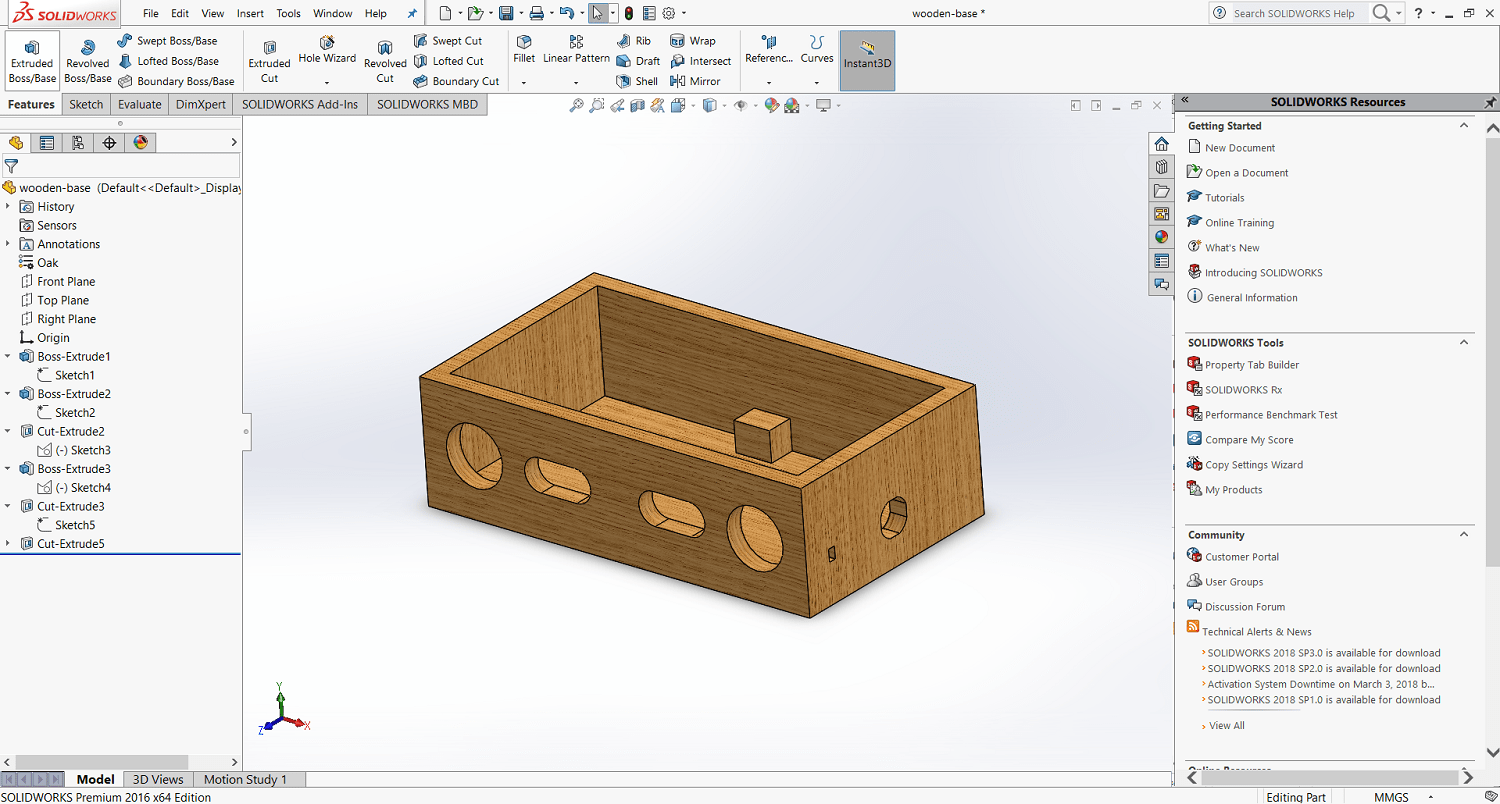Open the Curves tool
1500x804 pixels.
click(817, 50)
